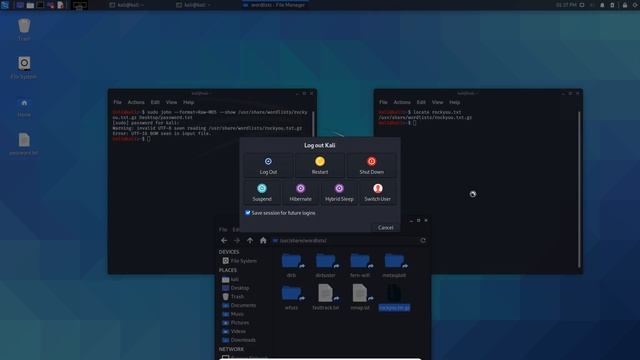Viewport: 640px width, 360px height.
Task: Select the rockyou.txt.gz archive
Action: 394,297
